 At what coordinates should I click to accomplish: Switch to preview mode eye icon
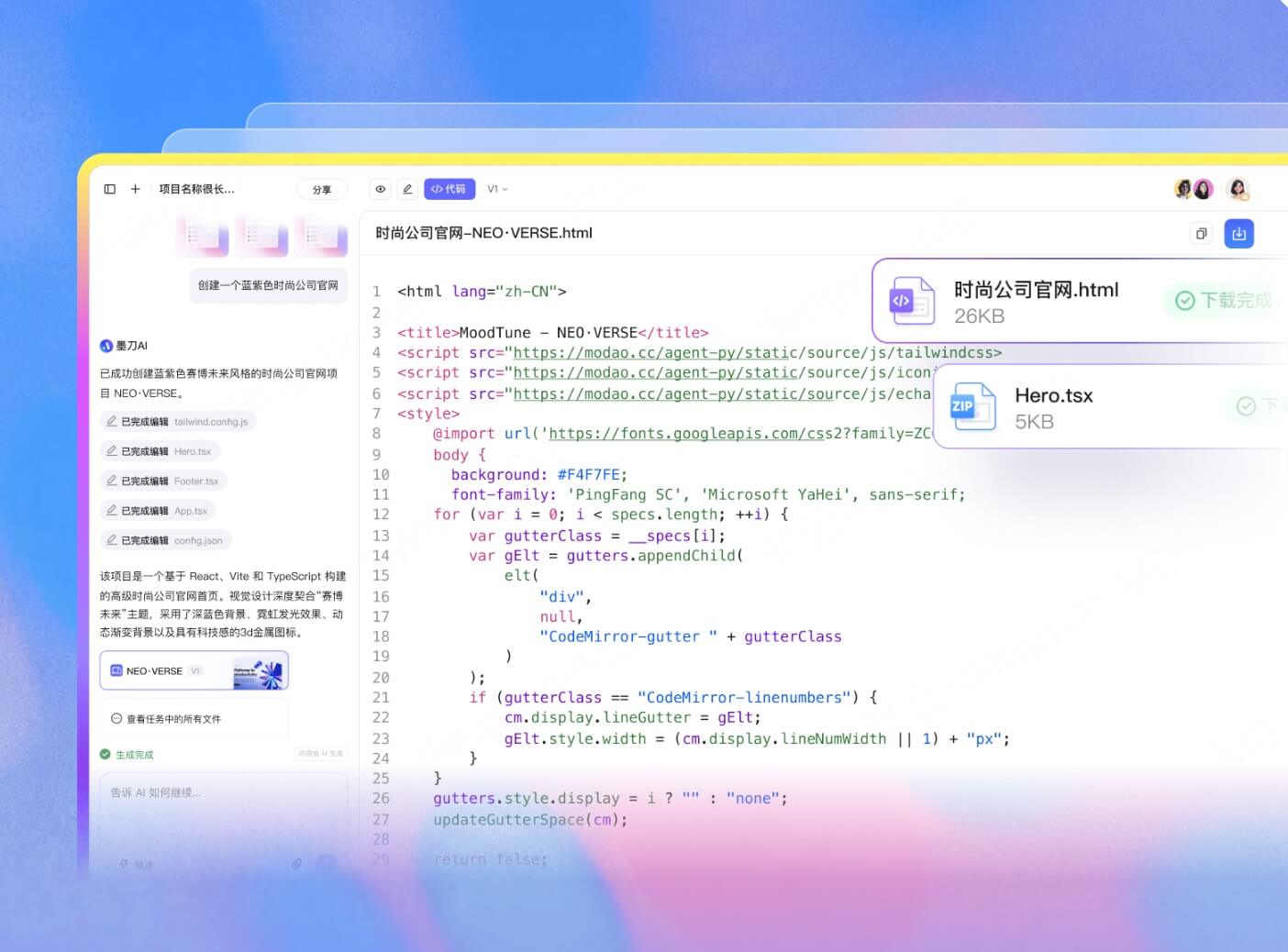pos(380,189)
